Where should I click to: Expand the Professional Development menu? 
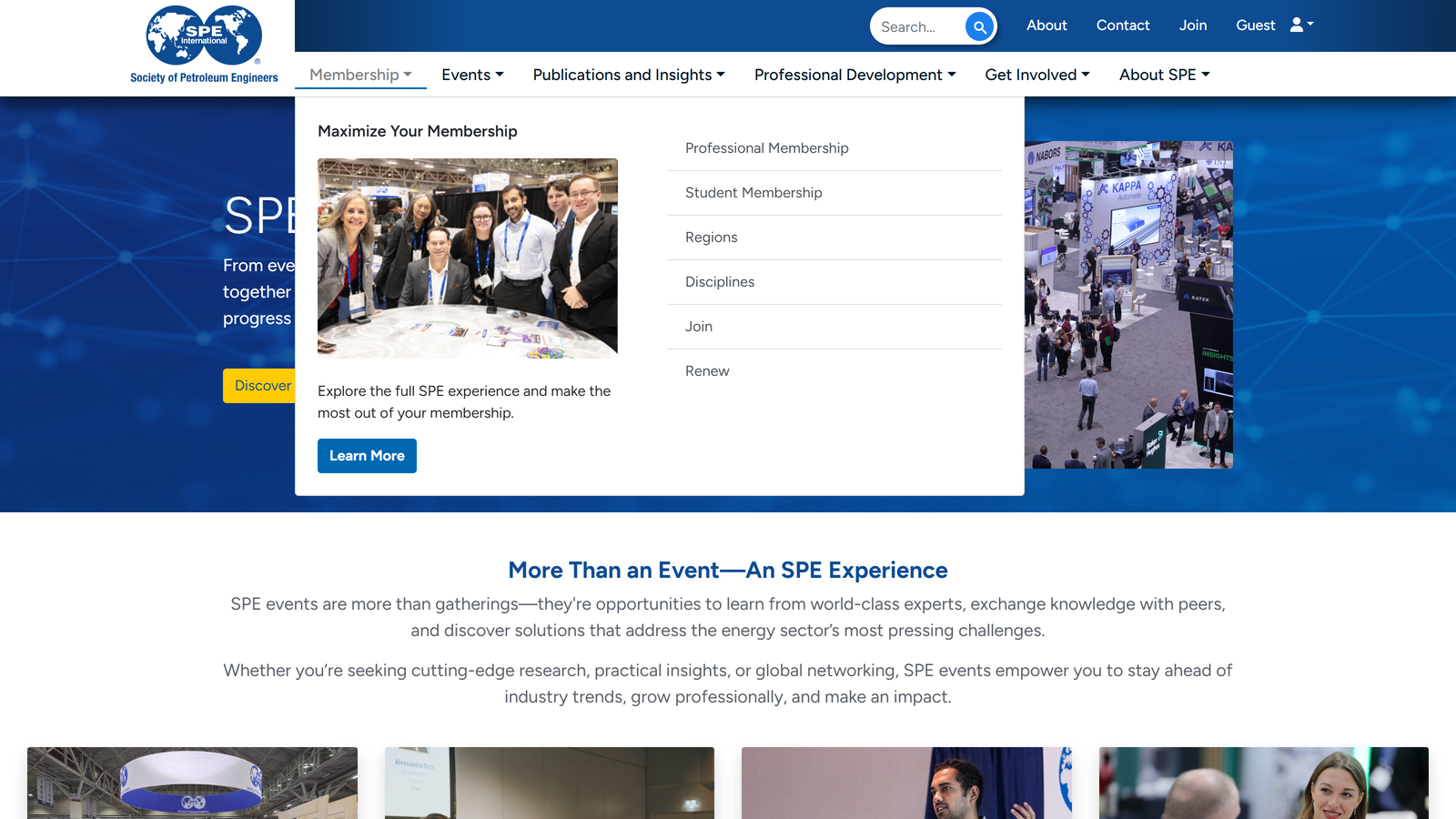pyautogui.click(x=854, y=75)
